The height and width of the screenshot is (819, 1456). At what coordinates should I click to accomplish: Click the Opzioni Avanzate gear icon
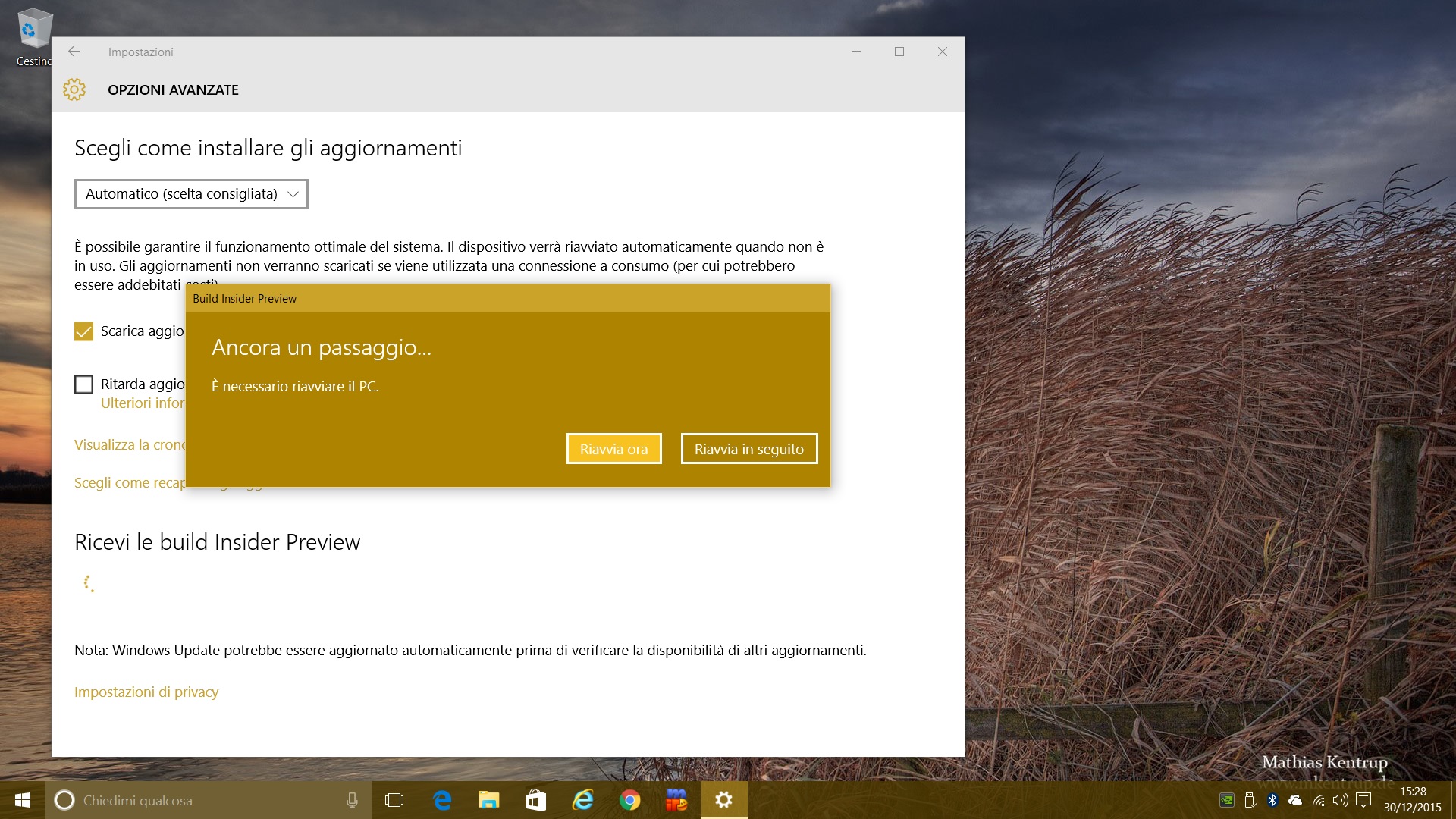click(x=74, y=89)
